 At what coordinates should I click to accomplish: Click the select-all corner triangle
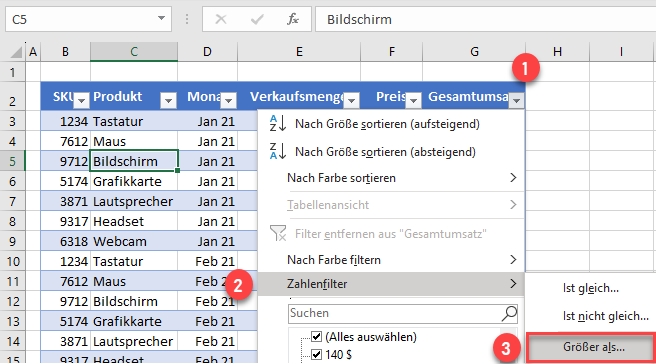click(x=16, y=52)
